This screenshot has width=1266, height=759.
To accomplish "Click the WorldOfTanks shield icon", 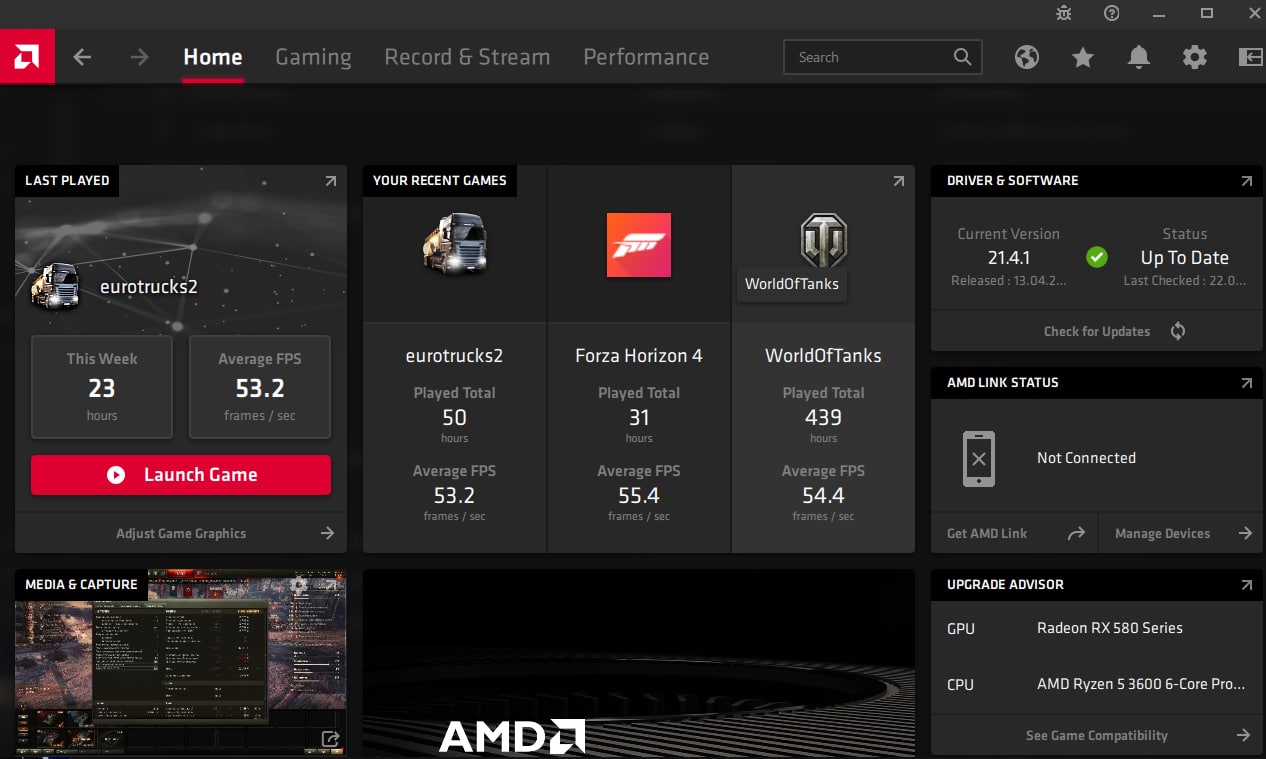I will [823, 240].
